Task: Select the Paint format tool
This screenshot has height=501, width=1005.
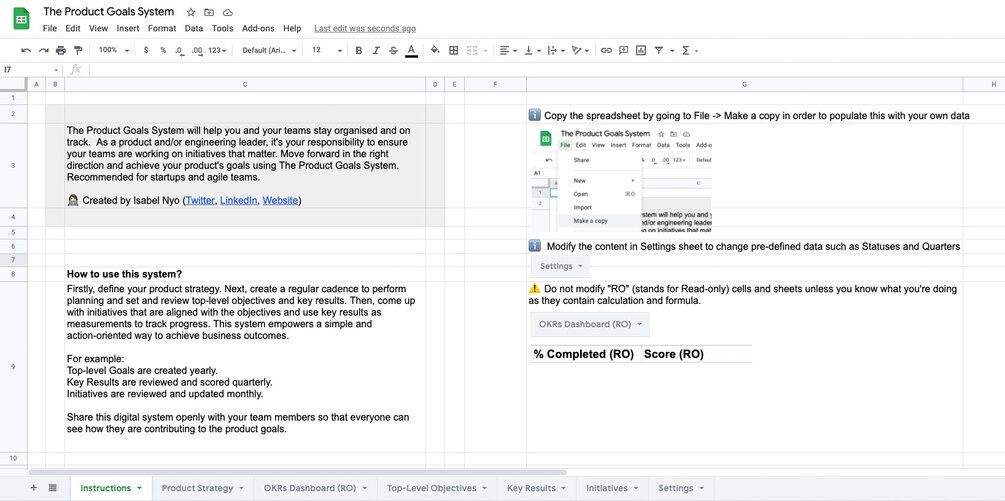Action: point(78,50)
